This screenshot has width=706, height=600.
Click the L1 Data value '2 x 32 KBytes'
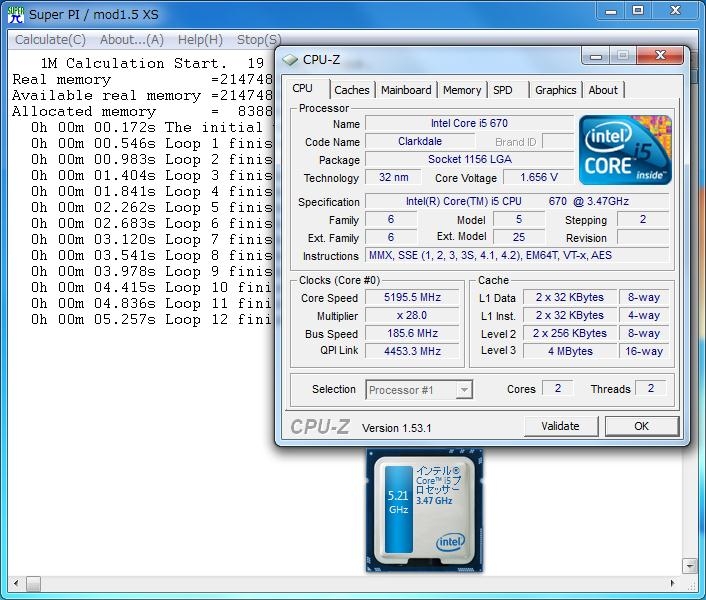pos(570,298)
